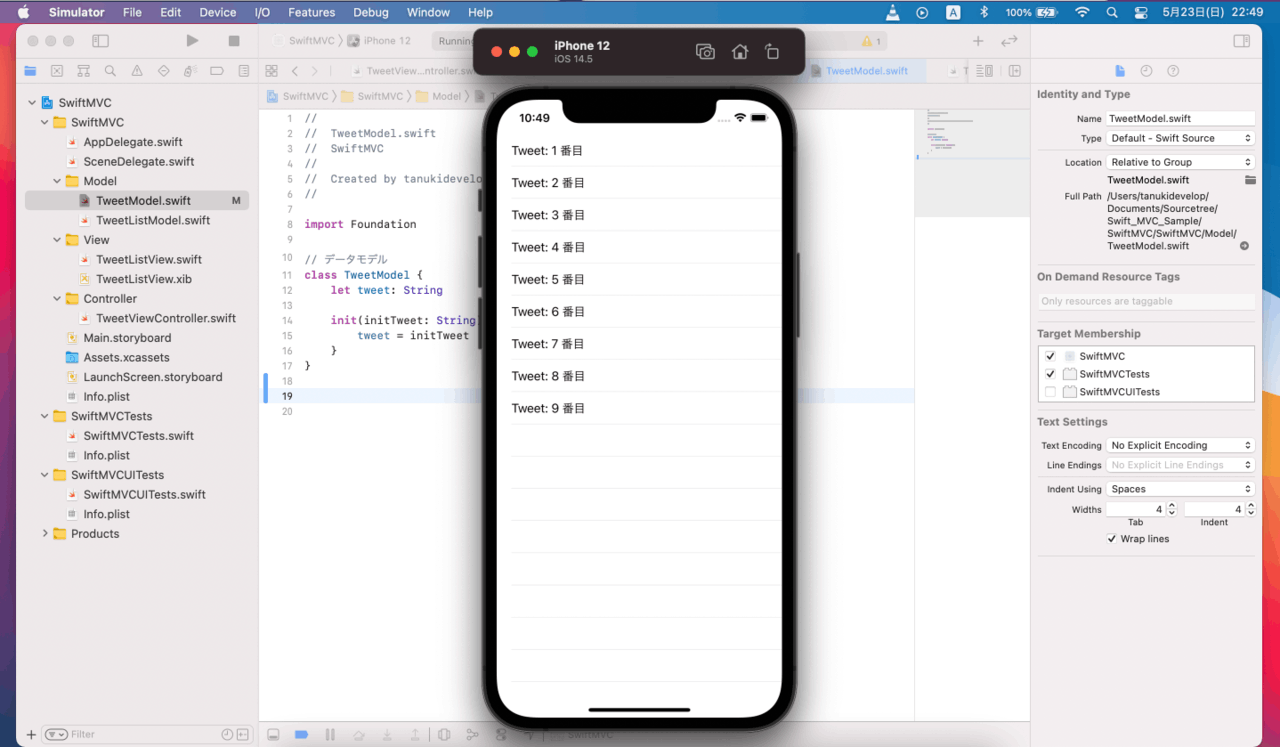The height and width of the screenshot is (747, 1280).
Task: Select the Debug navigator icon
Action: pos(190,71)
